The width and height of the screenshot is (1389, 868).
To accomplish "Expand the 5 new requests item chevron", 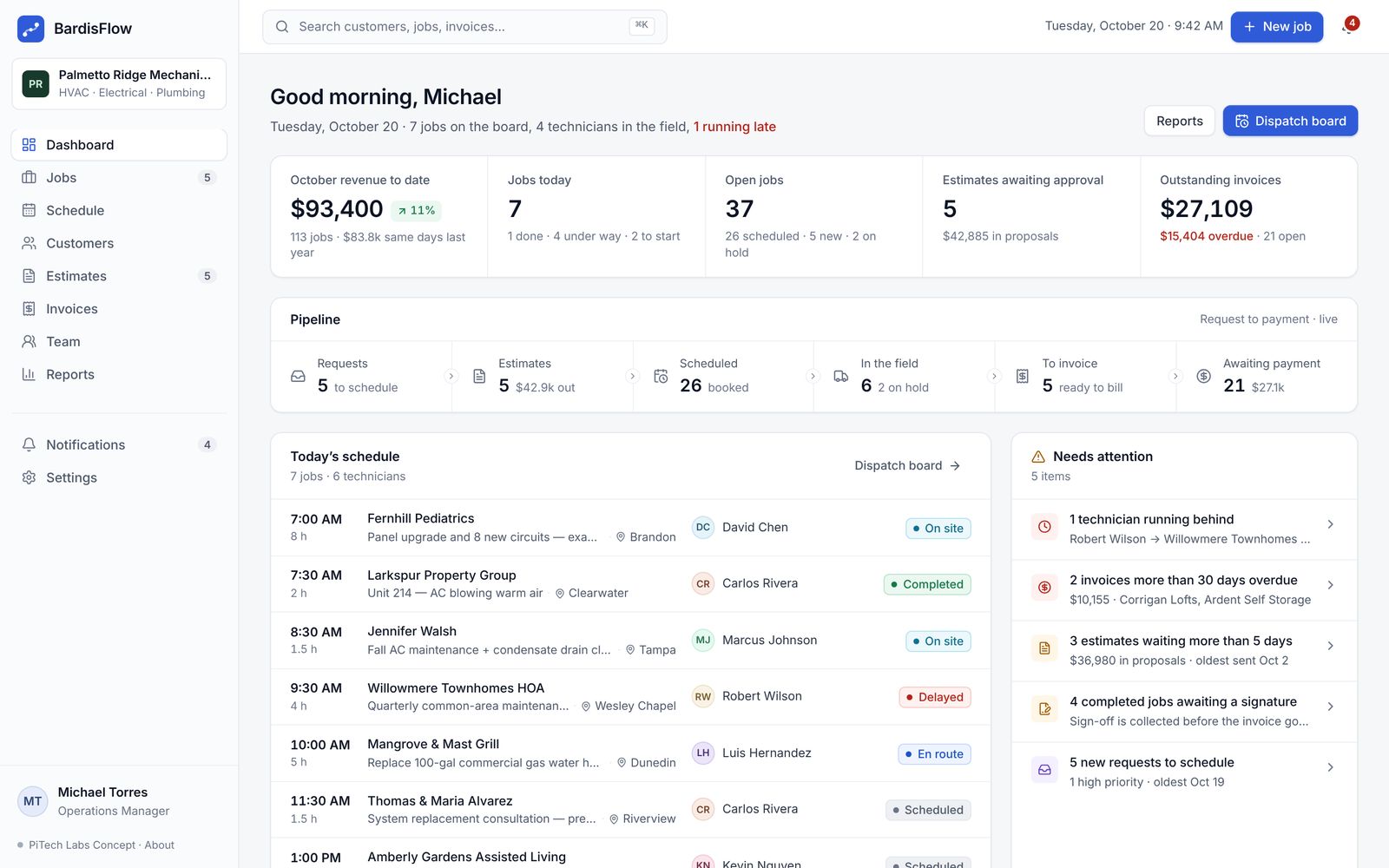I will [x=1330, y=767].
